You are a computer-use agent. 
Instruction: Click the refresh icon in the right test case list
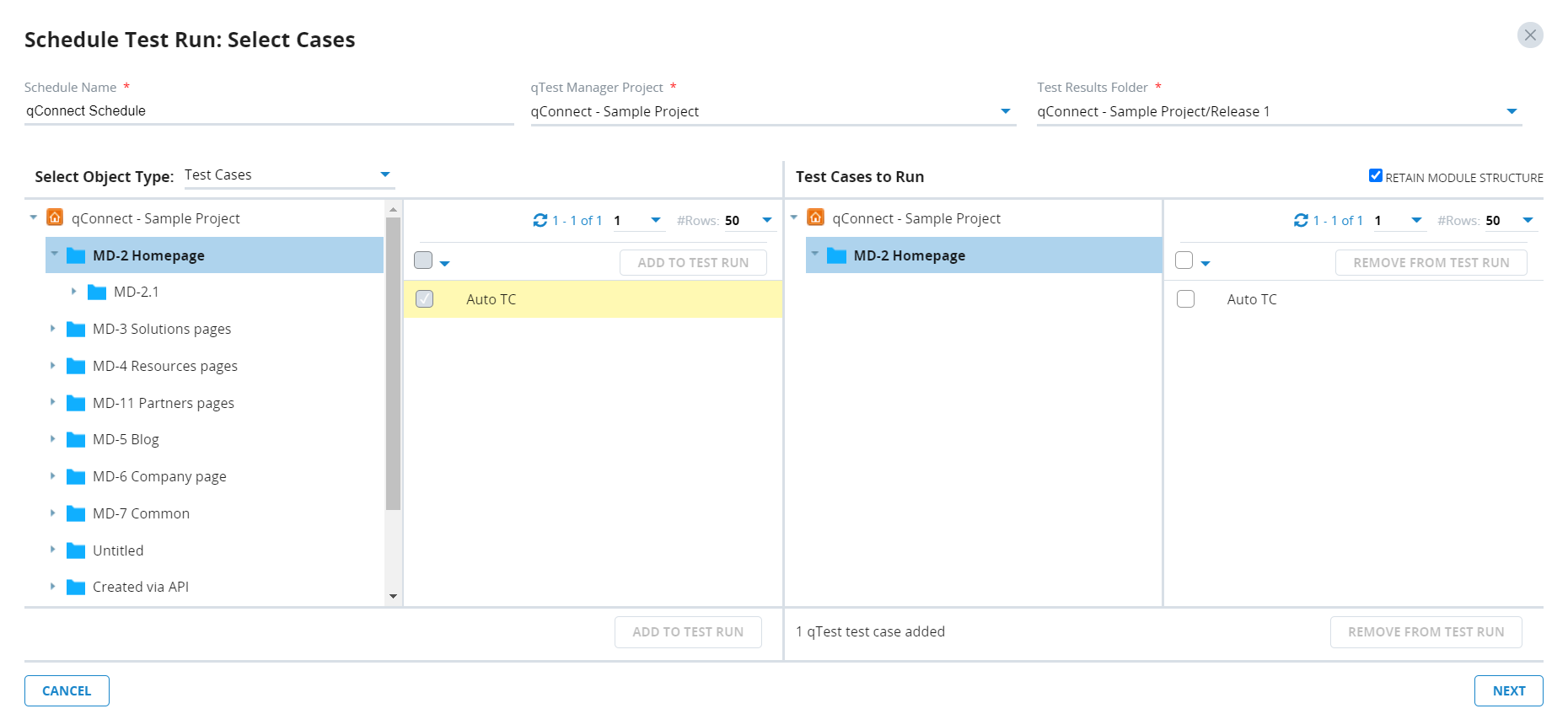click(x=1301, y=220)
